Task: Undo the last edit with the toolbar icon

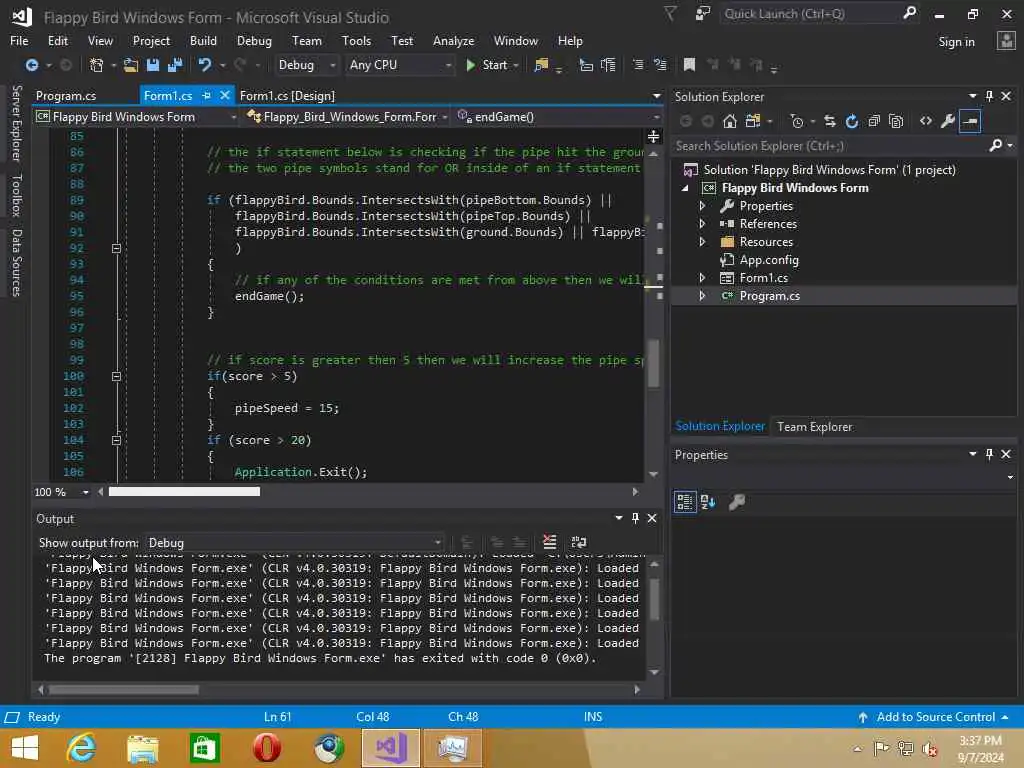Action: tap(205, 65)
